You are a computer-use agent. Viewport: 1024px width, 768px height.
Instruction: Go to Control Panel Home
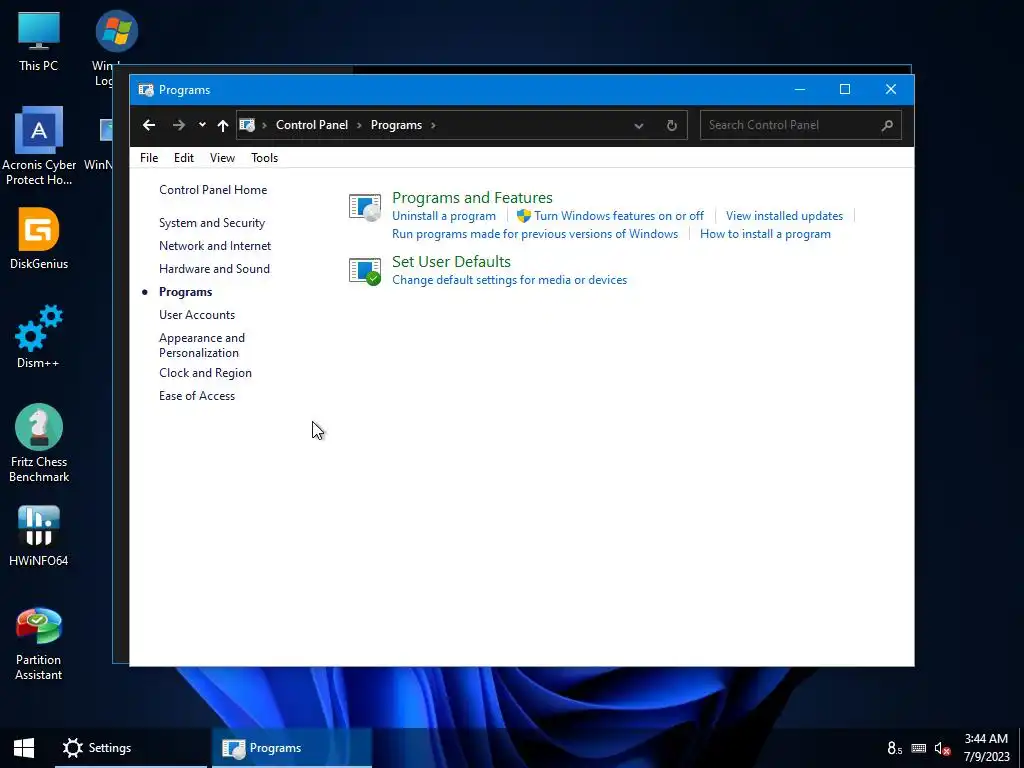(x=213, y=190)
